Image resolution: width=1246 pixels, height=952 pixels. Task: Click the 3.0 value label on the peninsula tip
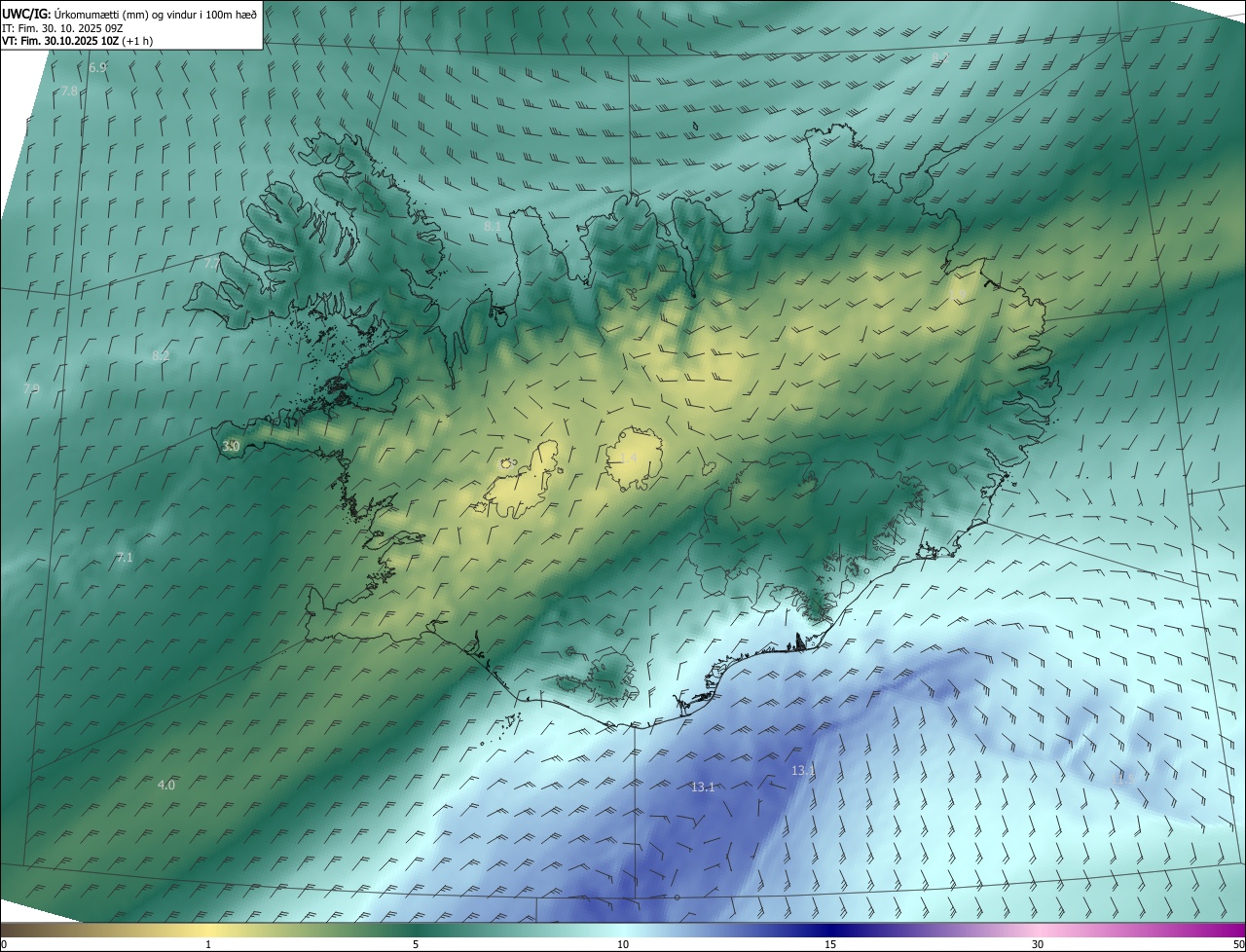231,446
